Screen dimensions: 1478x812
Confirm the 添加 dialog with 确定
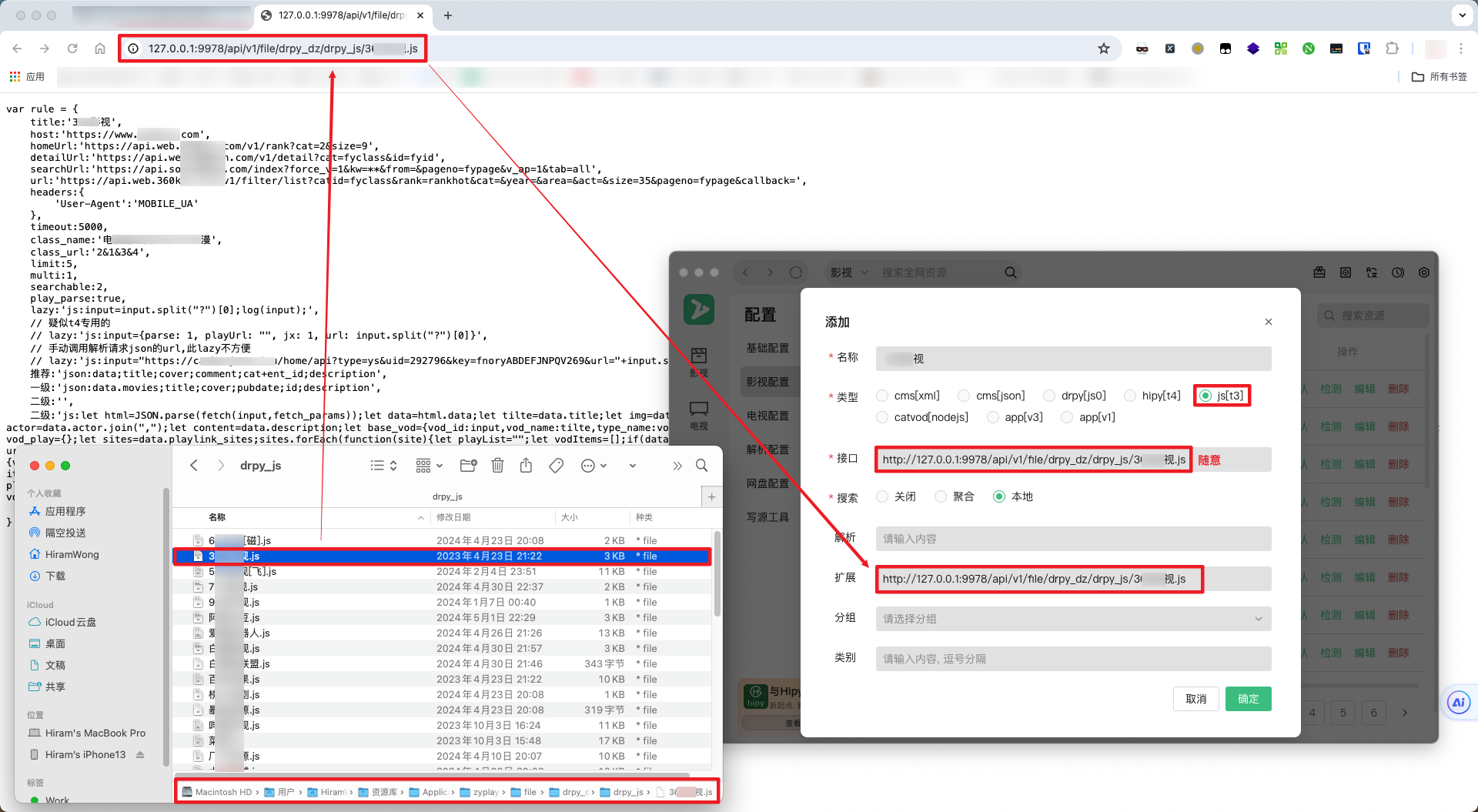click(1249, 699)
